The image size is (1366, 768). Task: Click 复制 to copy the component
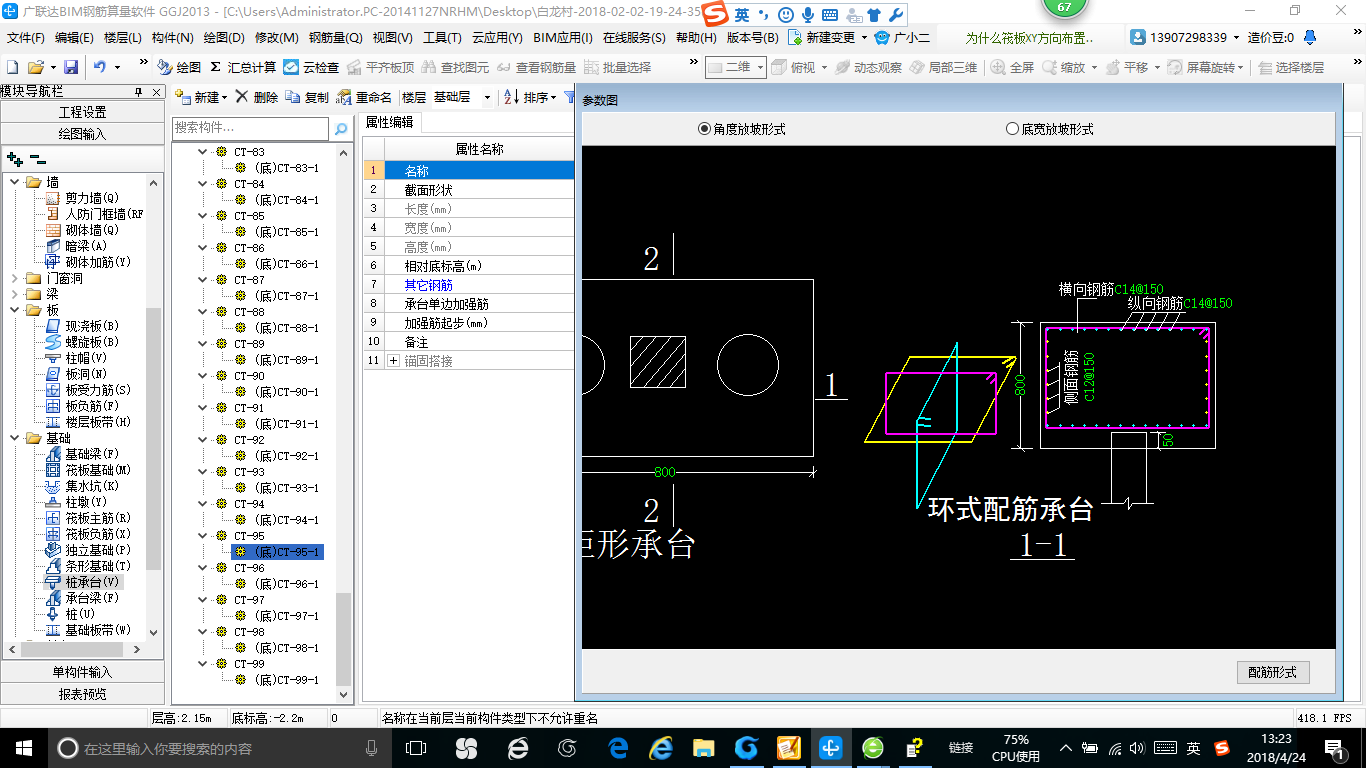(306, 97)
